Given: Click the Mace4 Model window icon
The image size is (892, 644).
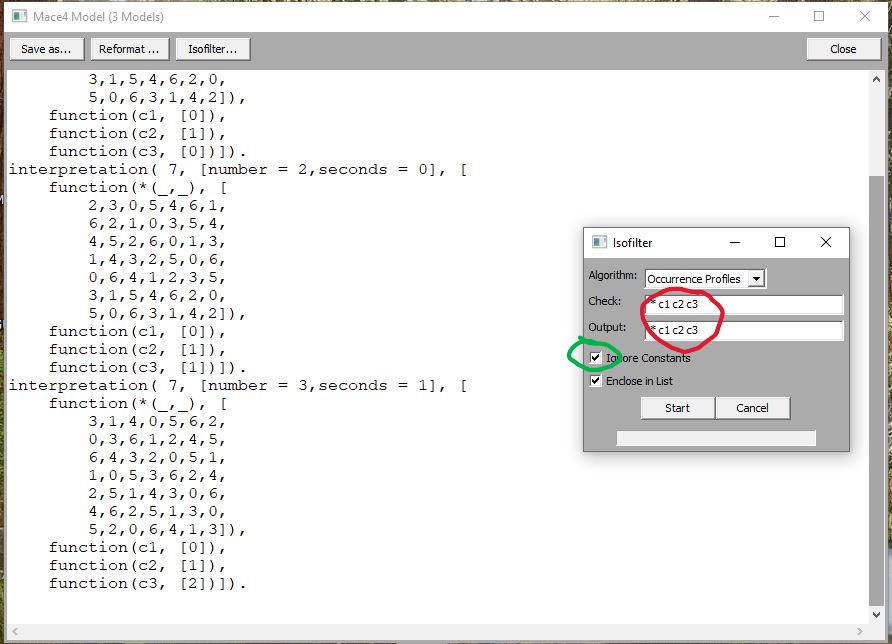Looking at the screenshot, I should tap(20, 16).
